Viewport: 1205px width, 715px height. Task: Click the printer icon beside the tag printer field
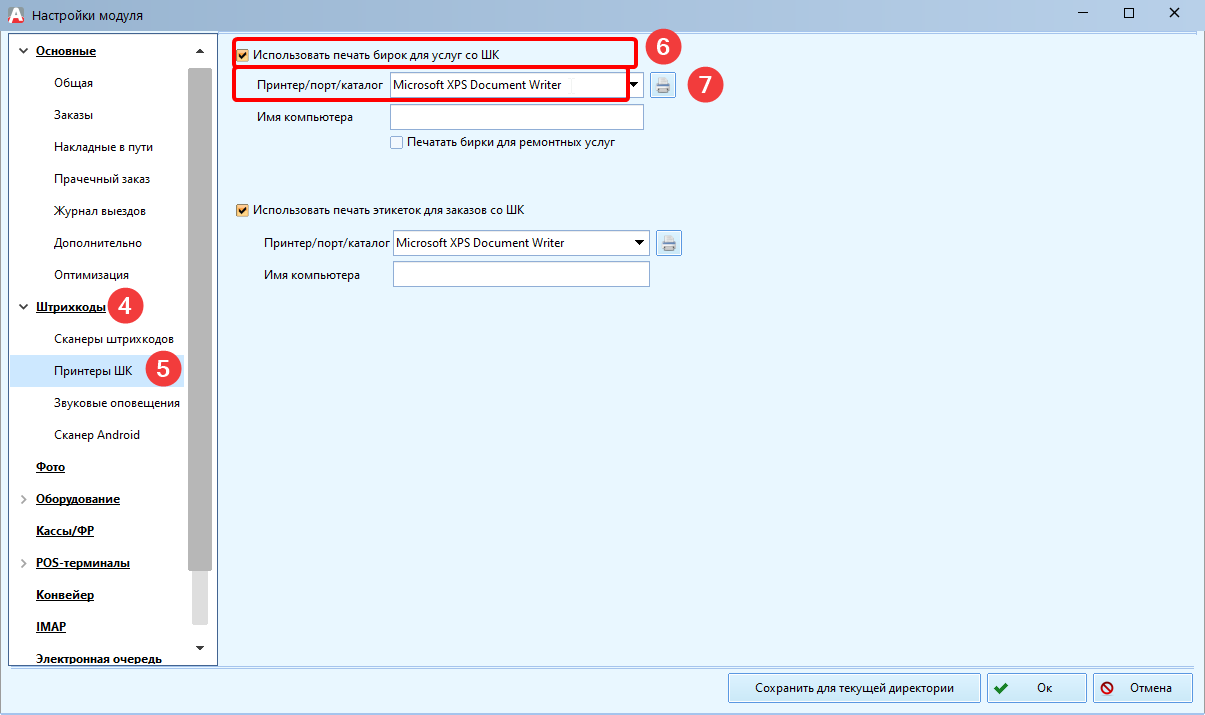coord(663,85)
